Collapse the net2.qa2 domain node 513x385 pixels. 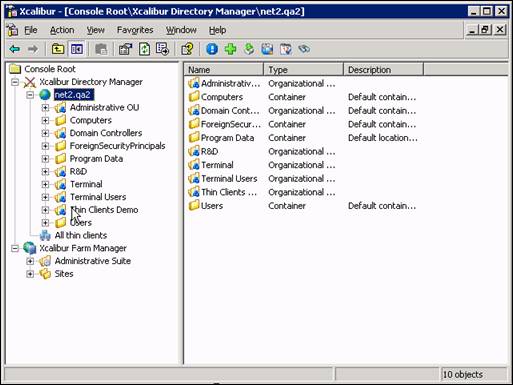coord(30,95)
